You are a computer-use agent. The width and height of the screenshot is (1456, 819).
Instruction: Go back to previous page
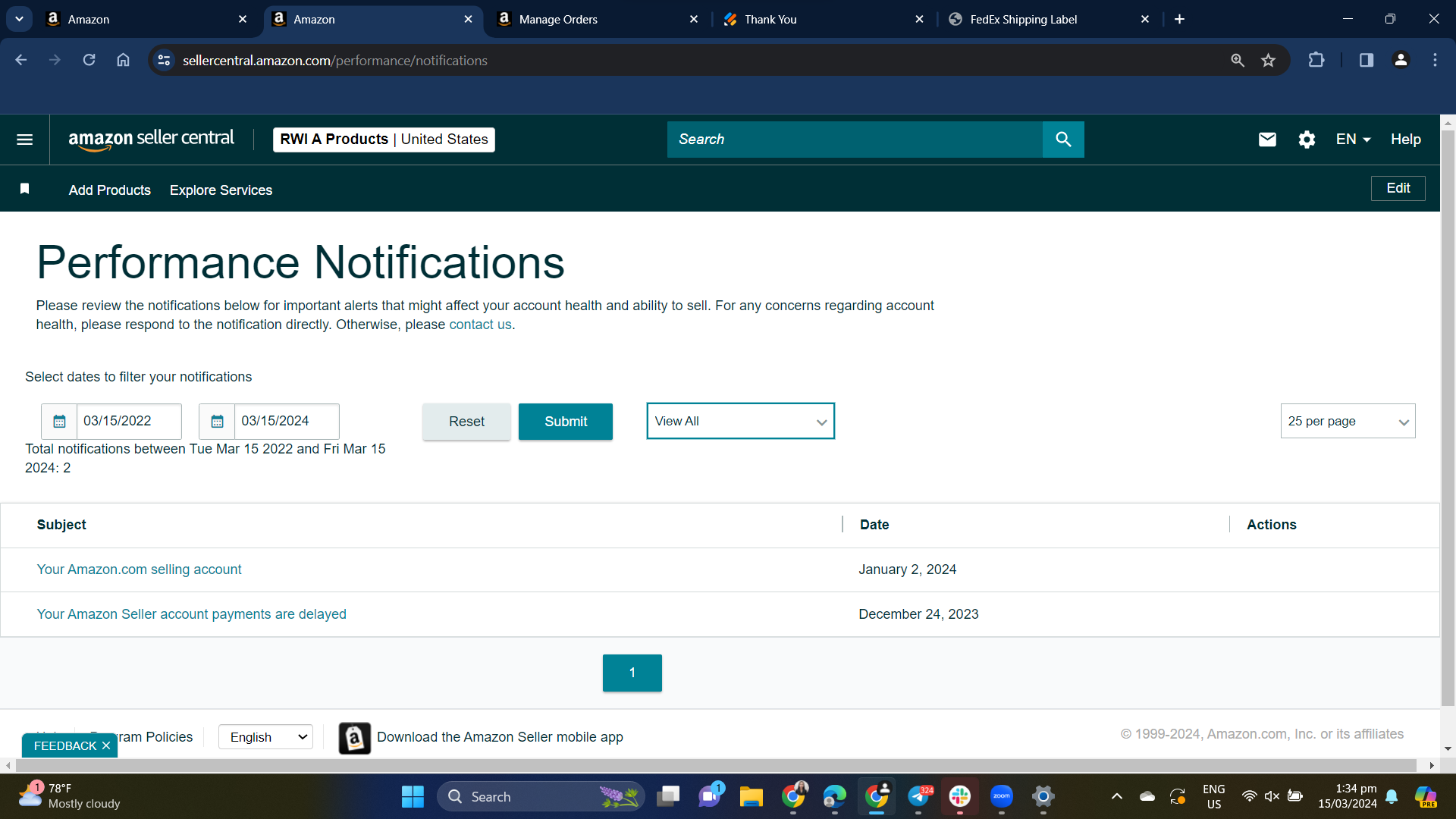pyautogui.click(x=20, y=60)
